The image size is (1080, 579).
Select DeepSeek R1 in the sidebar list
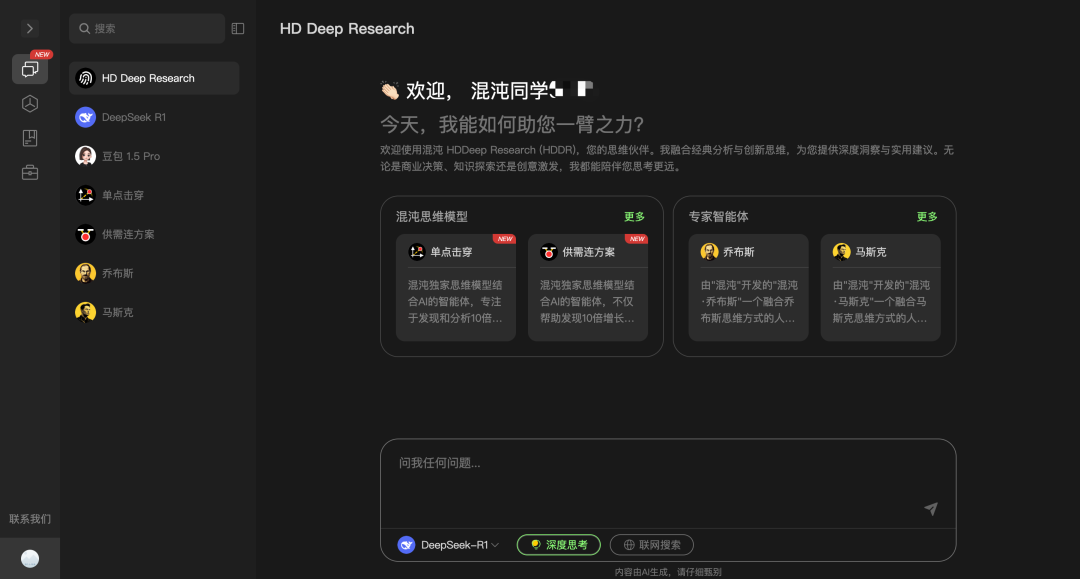pos(154,117)
